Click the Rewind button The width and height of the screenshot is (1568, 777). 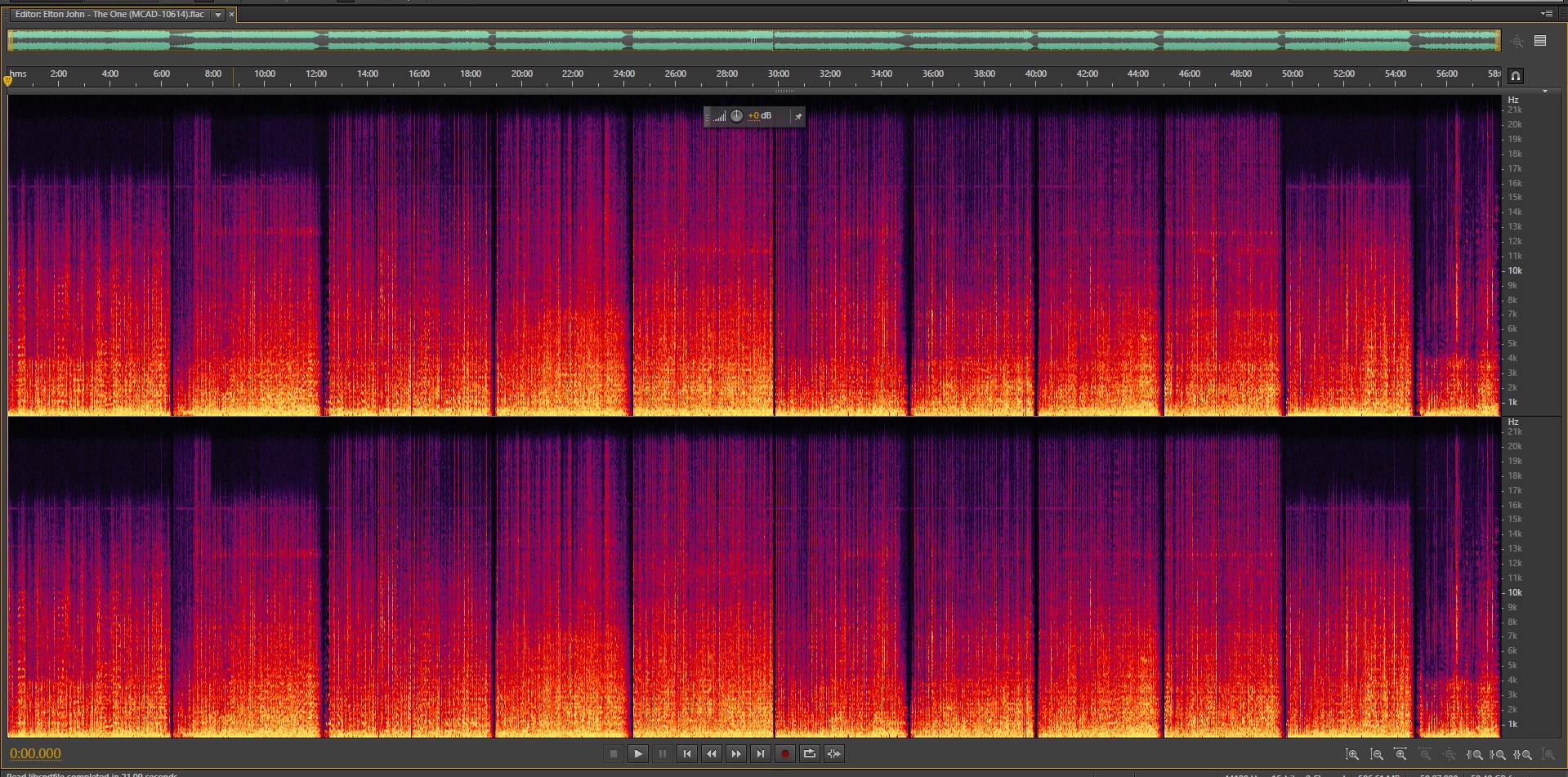712,753
